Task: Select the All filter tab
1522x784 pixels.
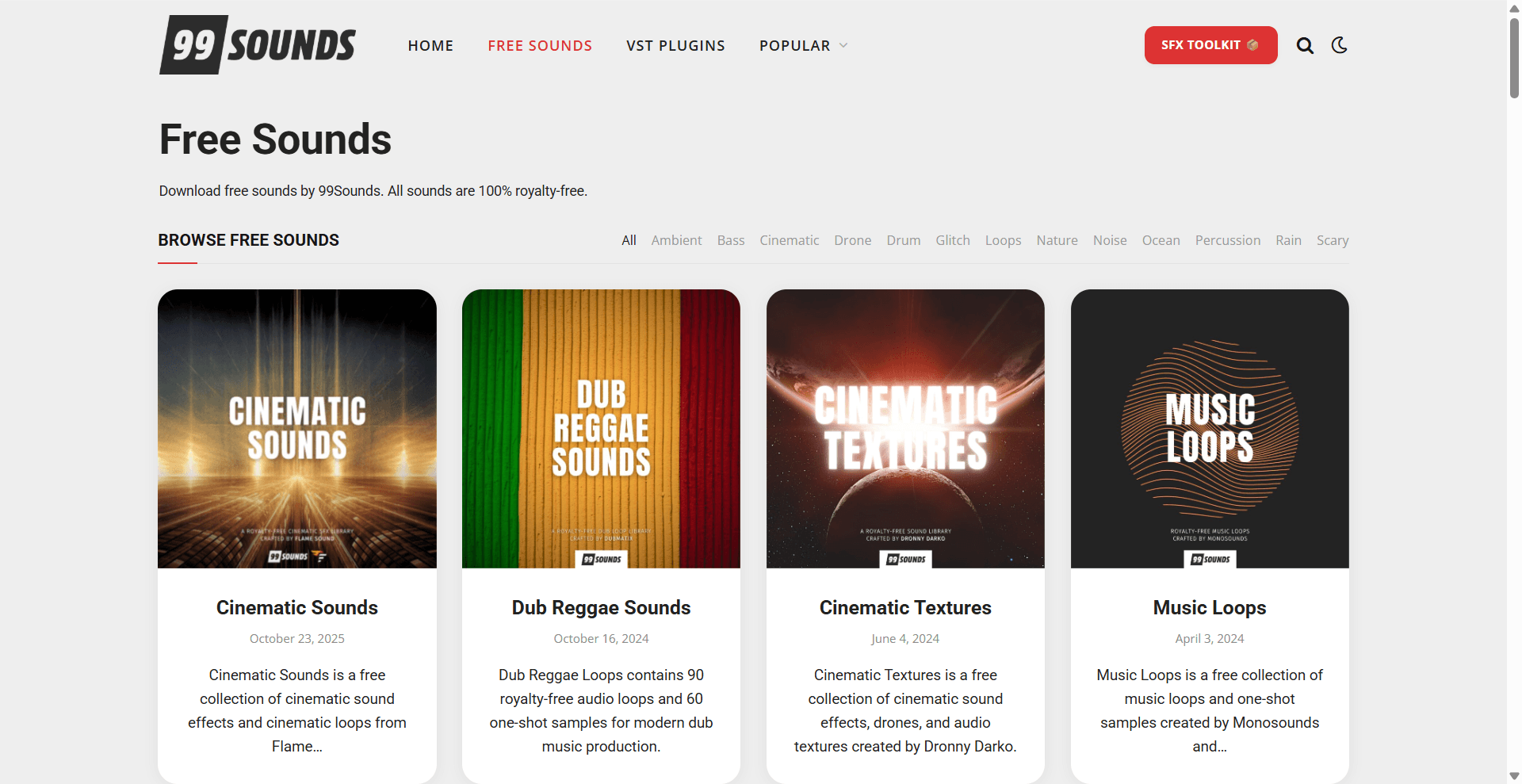Action: [x=629, y=240]
